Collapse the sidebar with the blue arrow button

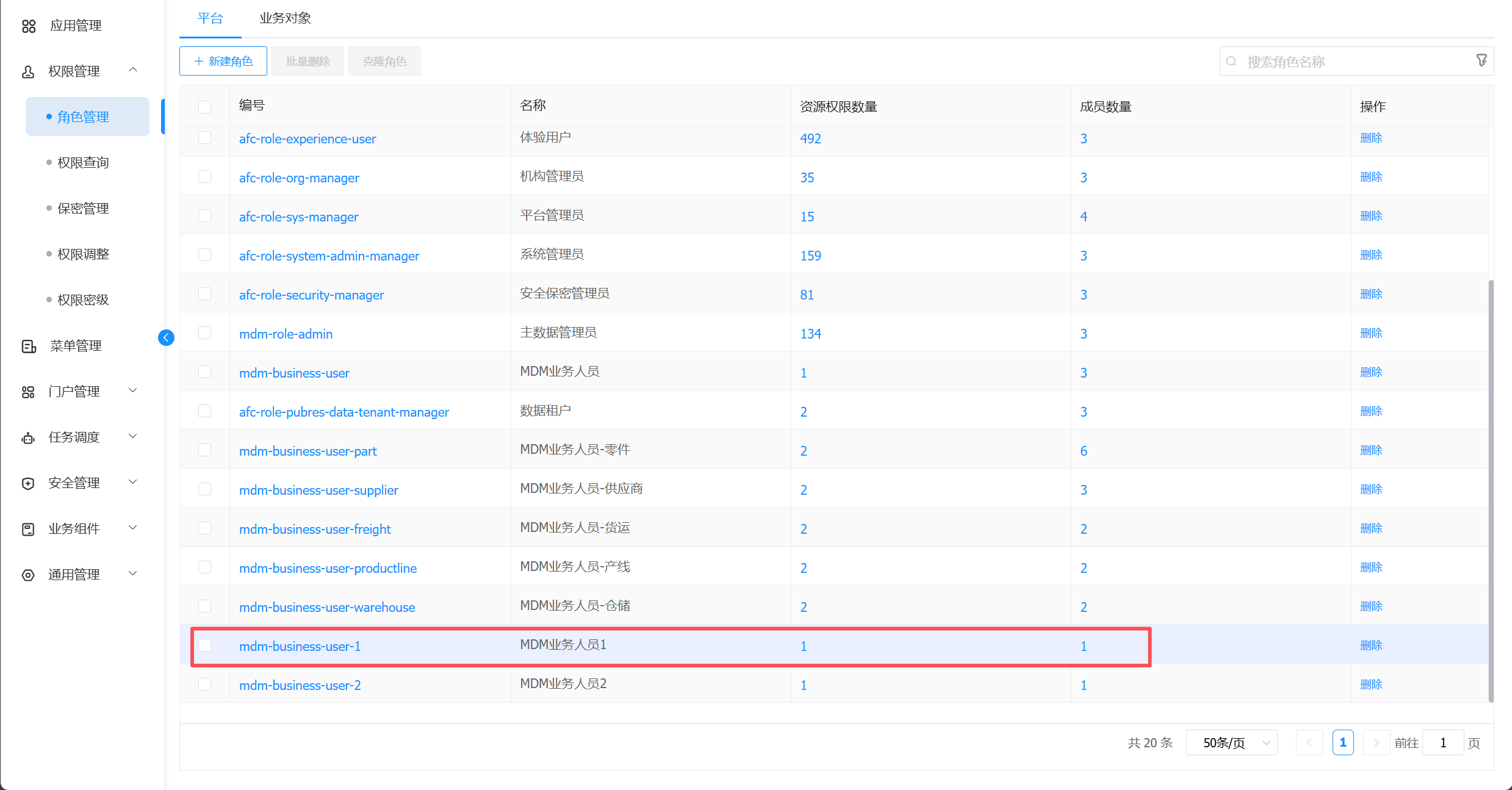pos(166,338)
